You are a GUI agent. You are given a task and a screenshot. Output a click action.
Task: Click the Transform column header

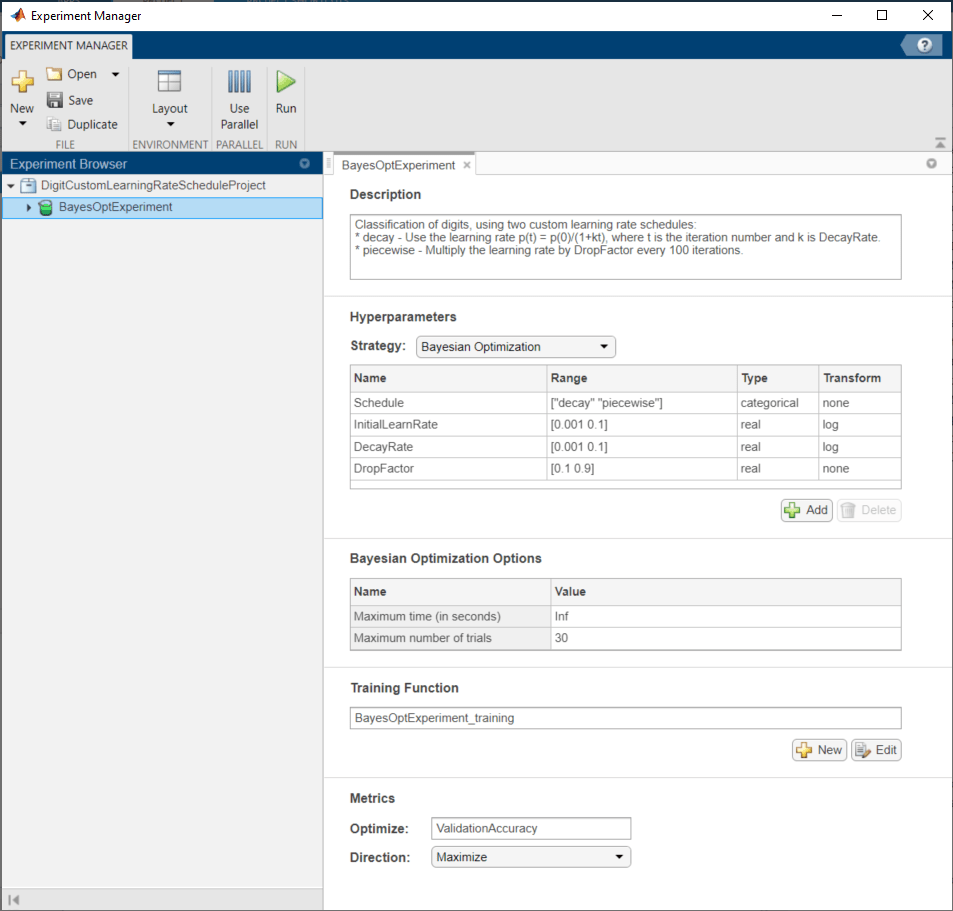(x=859, y=378)
